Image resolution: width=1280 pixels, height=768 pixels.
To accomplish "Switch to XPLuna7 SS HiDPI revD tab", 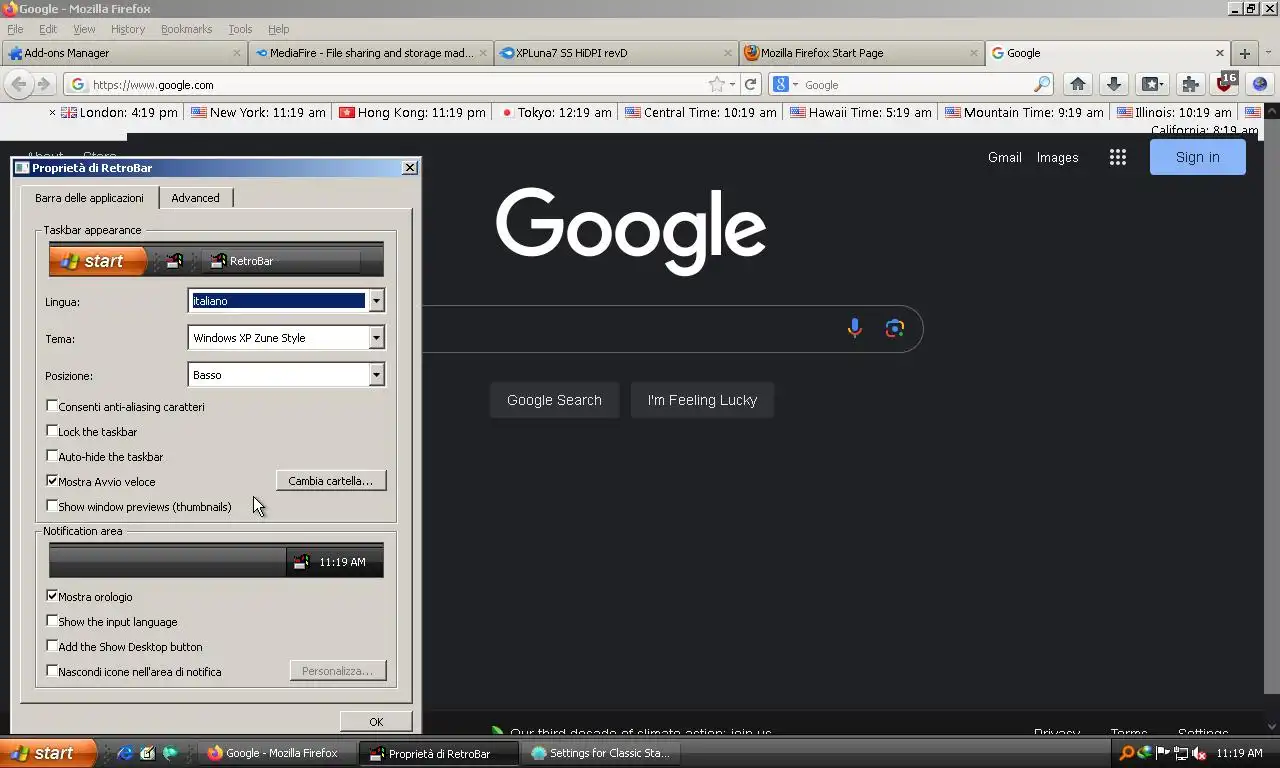I will pyautogui.click(x=616, y=53).
